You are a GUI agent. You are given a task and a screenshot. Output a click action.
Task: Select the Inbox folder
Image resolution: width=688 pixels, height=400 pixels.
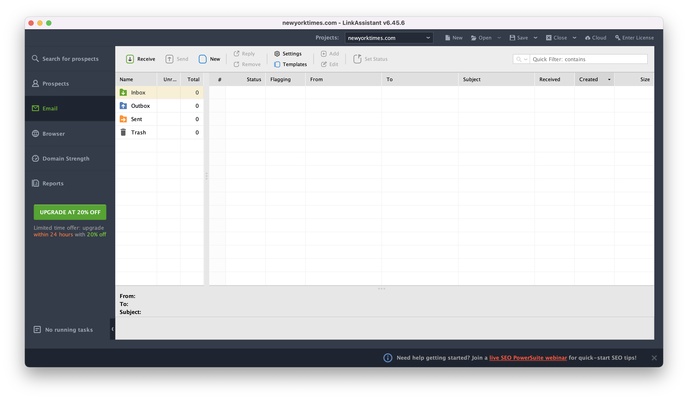160,93
